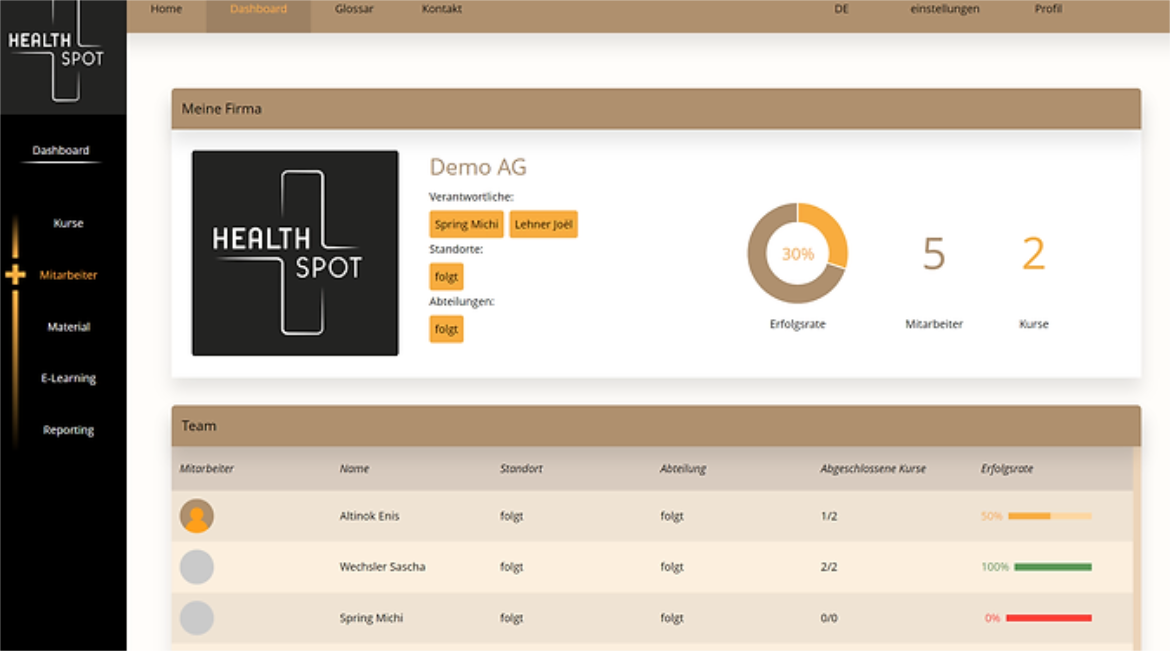The width and height of the screenshot is (1170, 651).
Task: Open Reporting in the sidebar
Action: click(68, 430)
